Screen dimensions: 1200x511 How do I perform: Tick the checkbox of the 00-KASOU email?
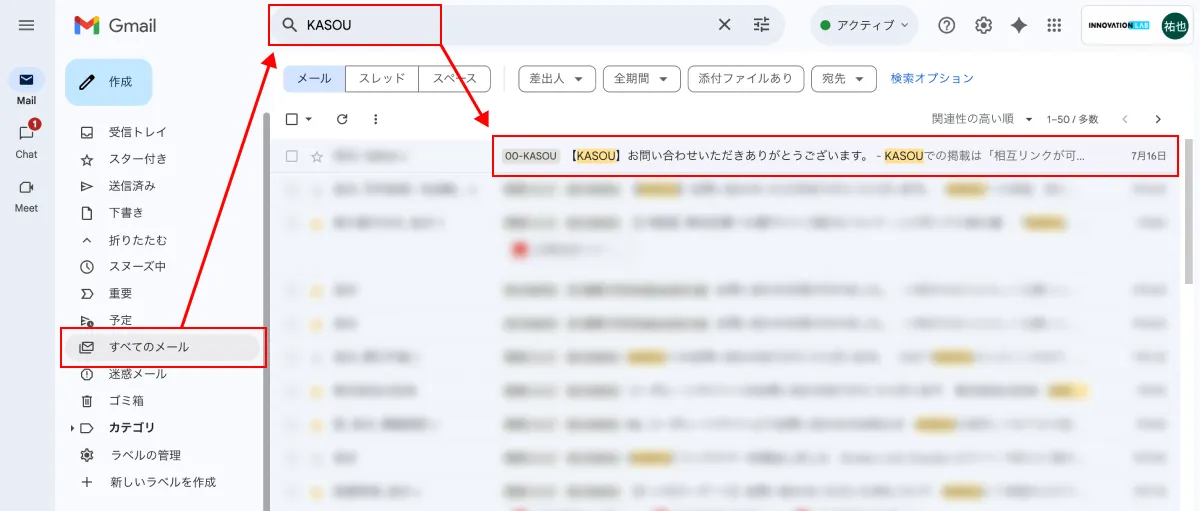292,156
